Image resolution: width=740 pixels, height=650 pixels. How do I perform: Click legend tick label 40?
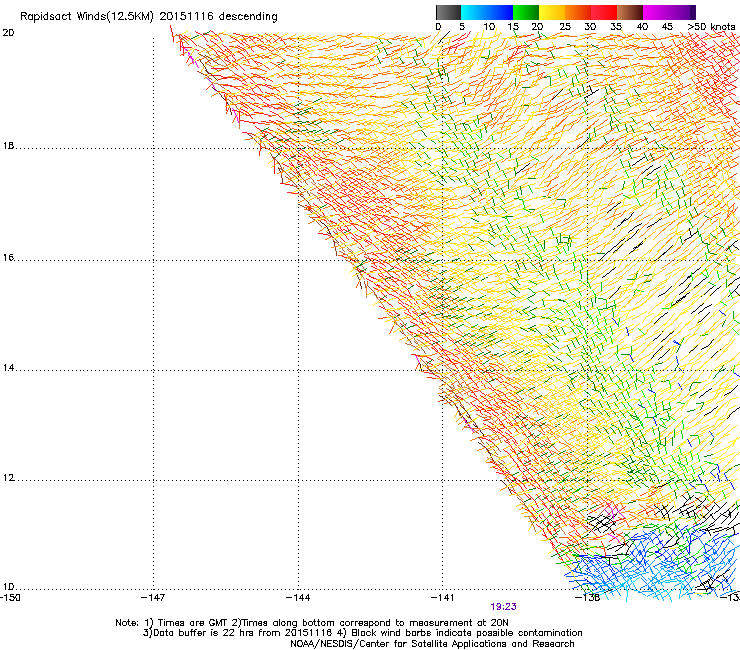(642, 27)
